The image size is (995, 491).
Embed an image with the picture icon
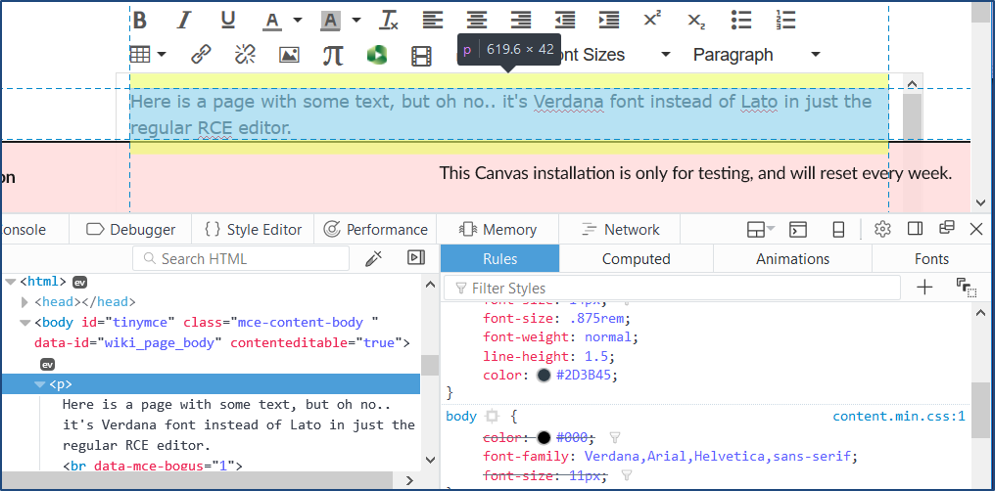click(x=289, y=55)
